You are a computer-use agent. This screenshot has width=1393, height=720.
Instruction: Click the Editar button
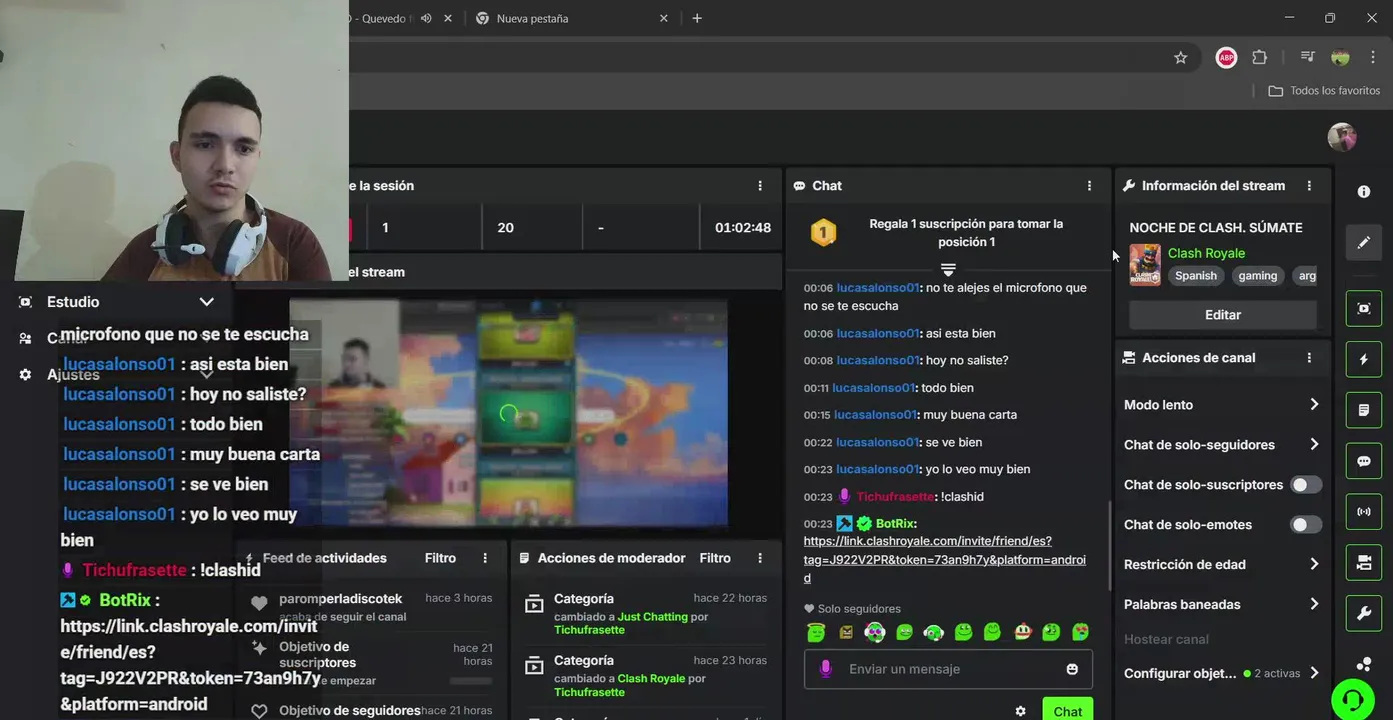pos(1223,315)
